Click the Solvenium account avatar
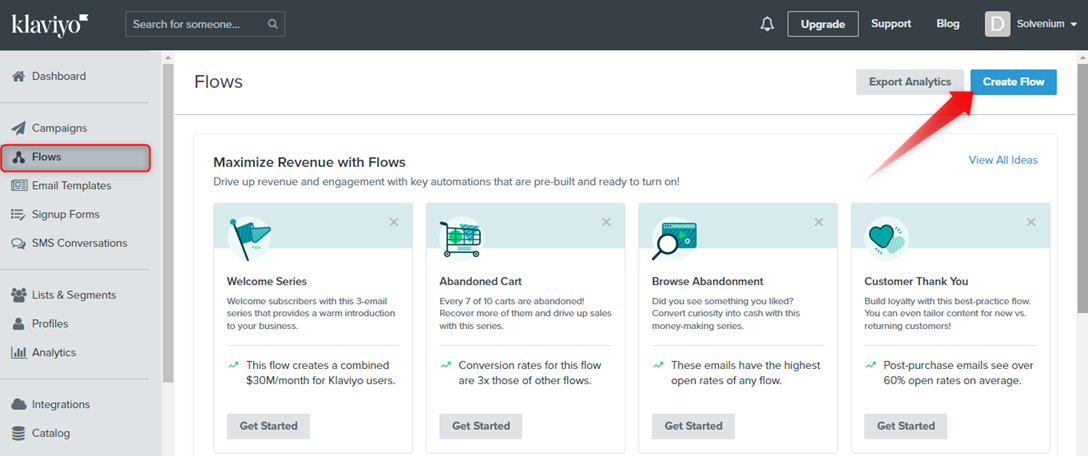 [997, 24]
